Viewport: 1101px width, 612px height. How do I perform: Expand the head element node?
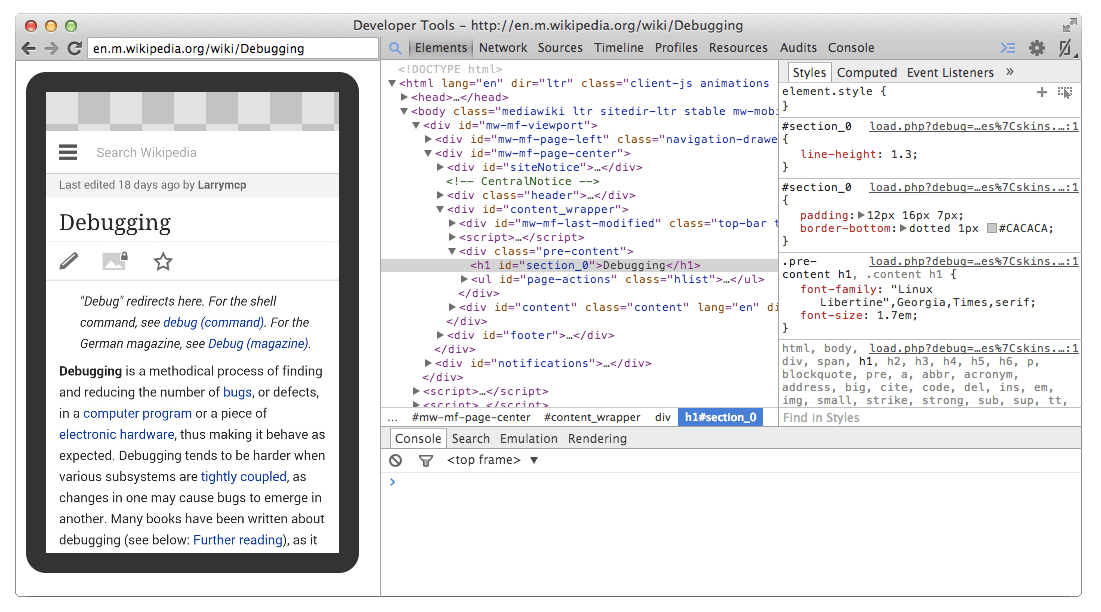pyautogui.click(x=404, y=97)
